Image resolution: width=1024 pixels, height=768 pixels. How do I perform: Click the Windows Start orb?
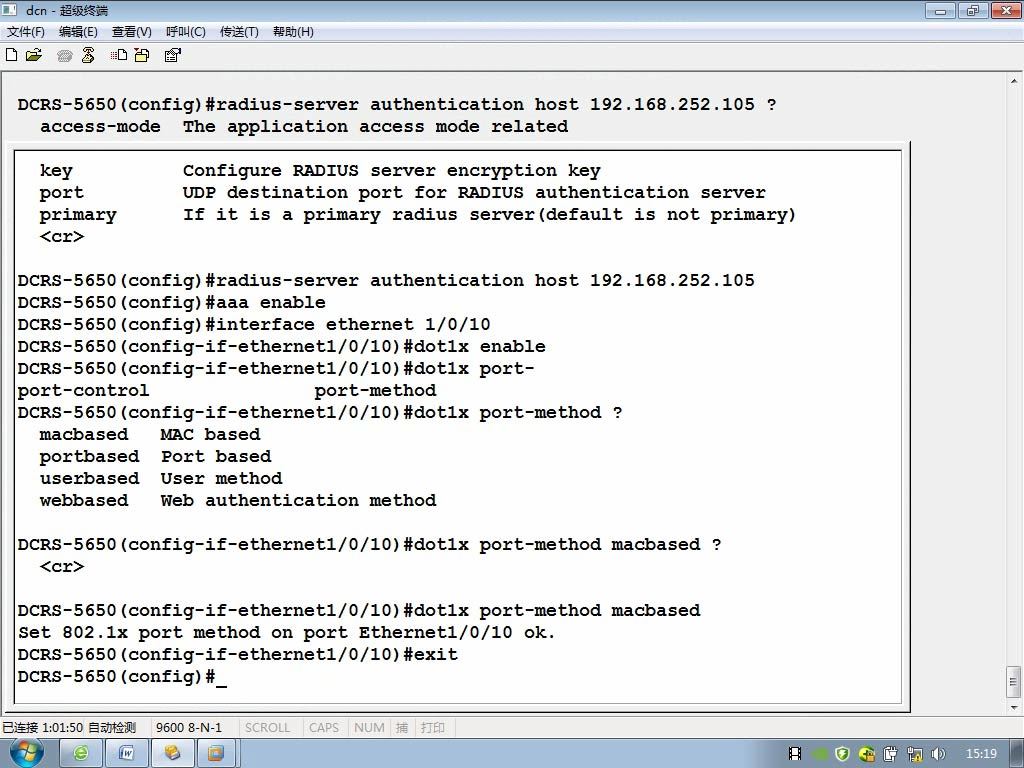click(26, 753)
